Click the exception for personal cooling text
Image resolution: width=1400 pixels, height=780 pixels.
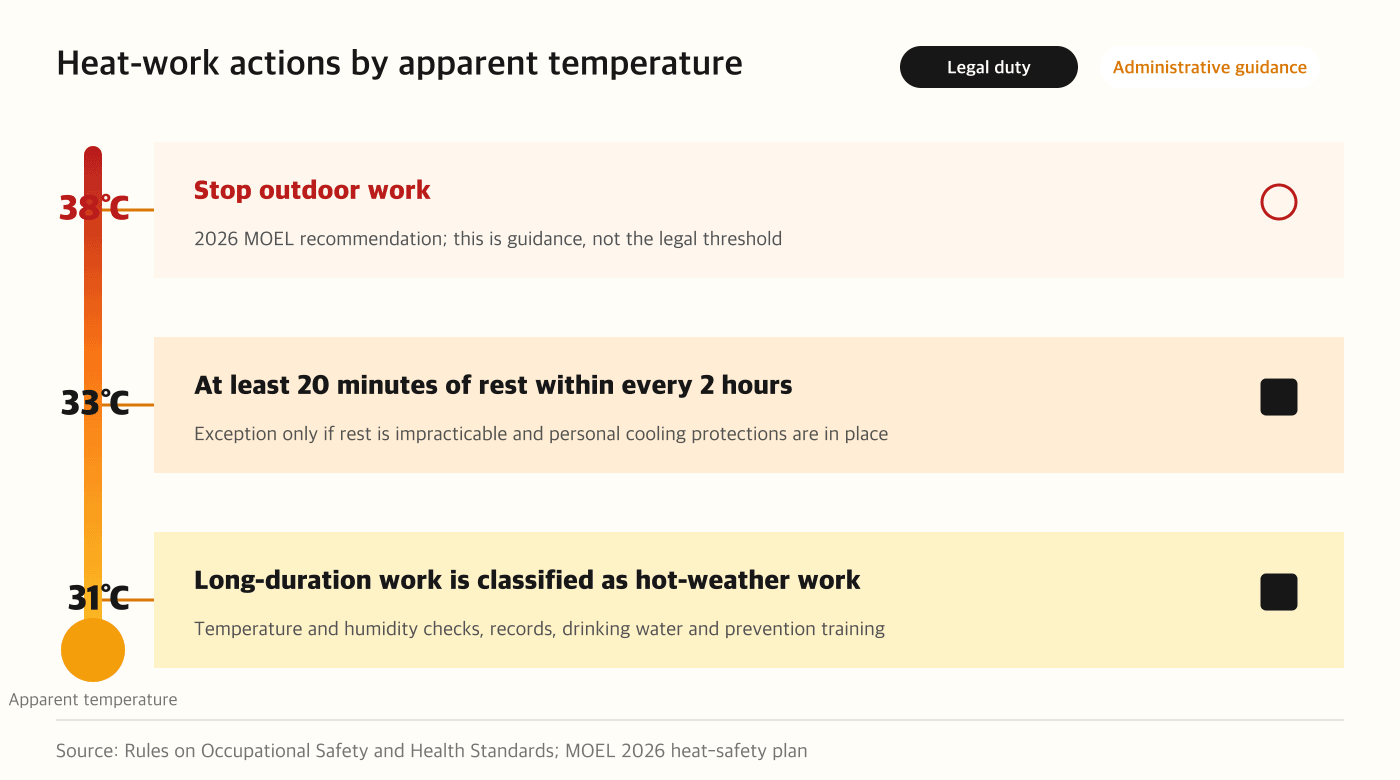(x=541, y=434)
